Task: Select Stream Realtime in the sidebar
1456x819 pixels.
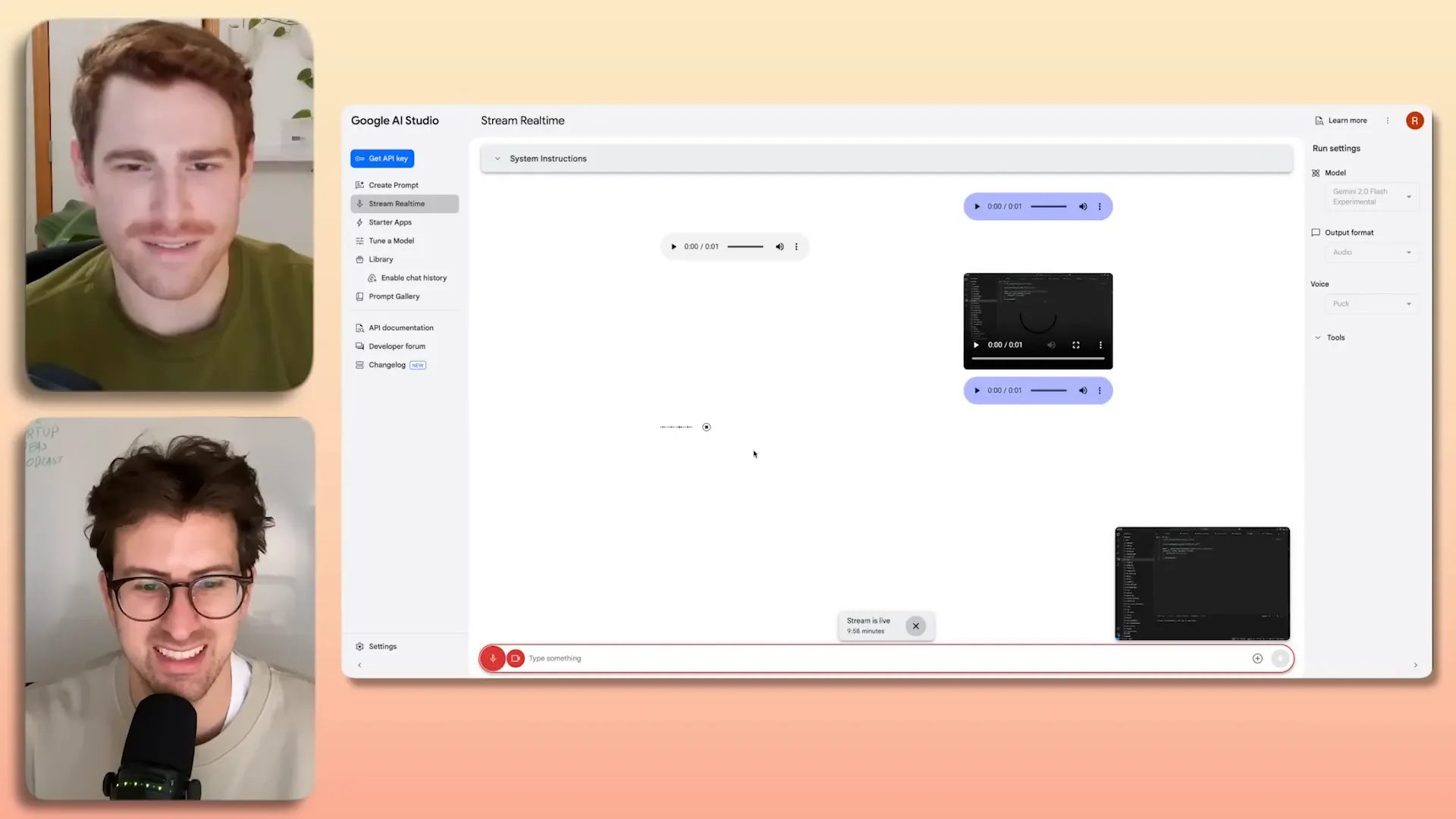Action: pos(404,204)
